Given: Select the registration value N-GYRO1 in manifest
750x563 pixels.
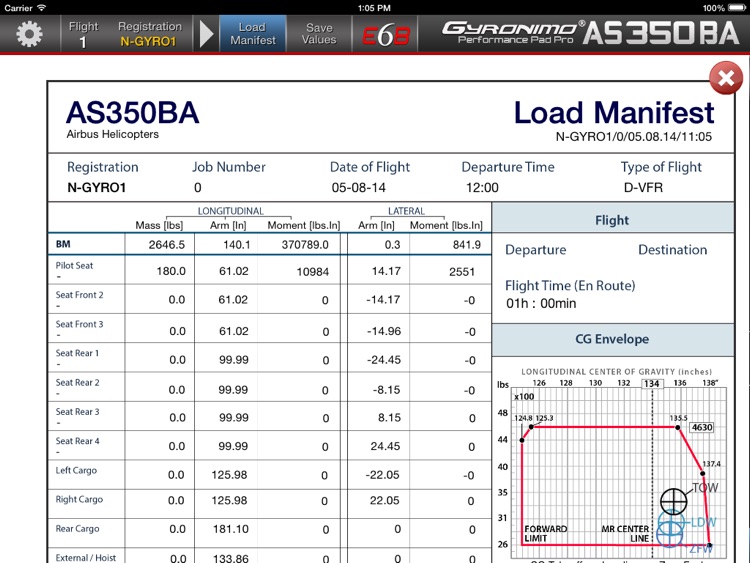Looking at the screenshot, I should [97, 188].
